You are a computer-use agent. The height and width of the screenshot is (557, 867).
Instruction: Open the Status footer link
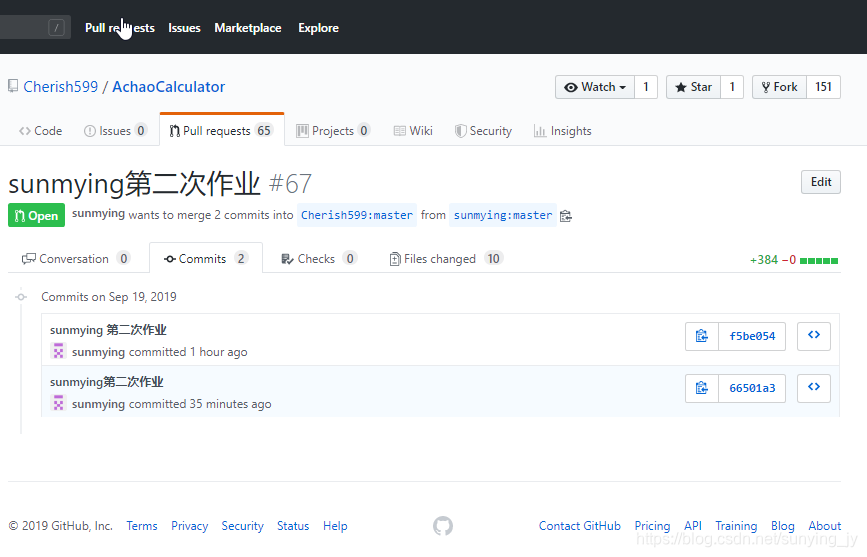coord(293,526)
